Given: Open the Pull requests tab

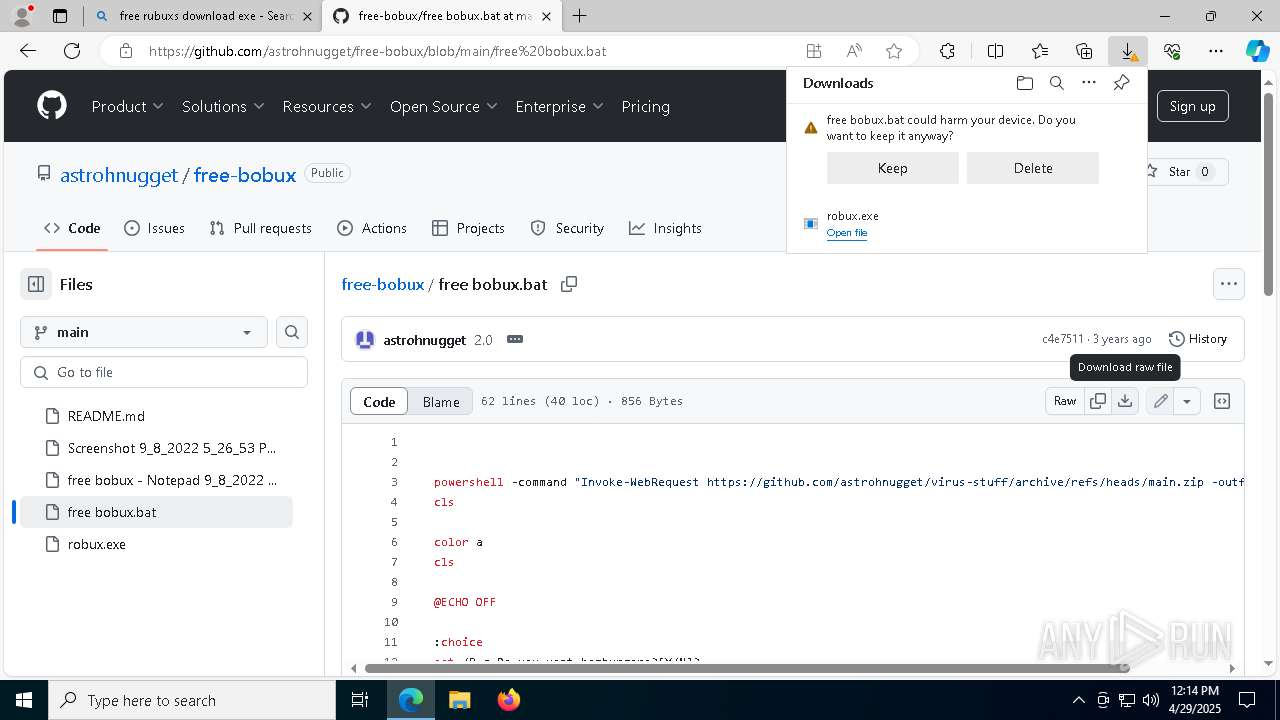Looking at the screenshot, I should click(260, 228).
